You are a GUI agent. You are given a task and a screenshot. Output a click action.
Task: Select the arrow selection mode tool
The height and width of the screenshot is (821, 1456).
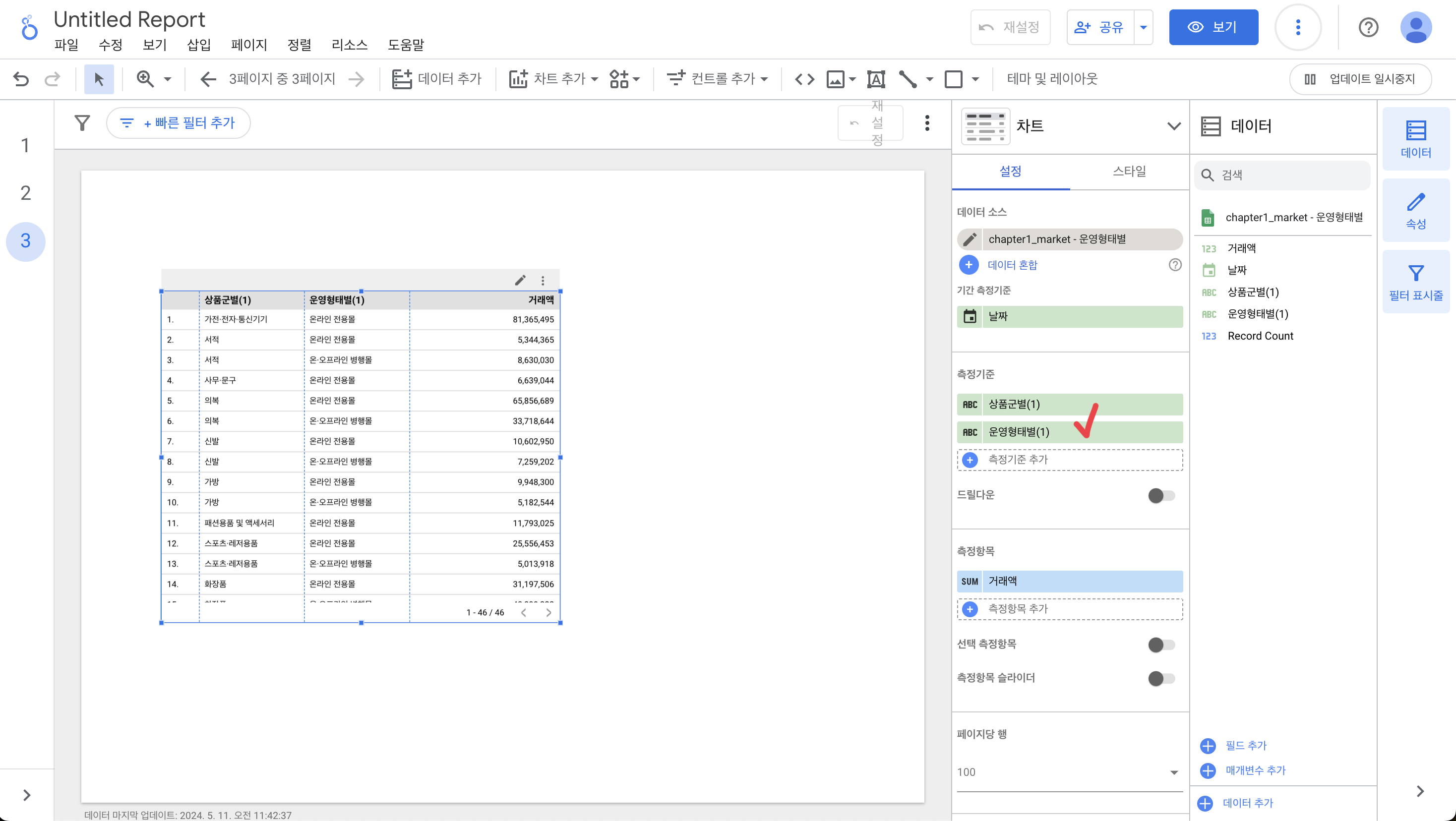pos(99,79)
